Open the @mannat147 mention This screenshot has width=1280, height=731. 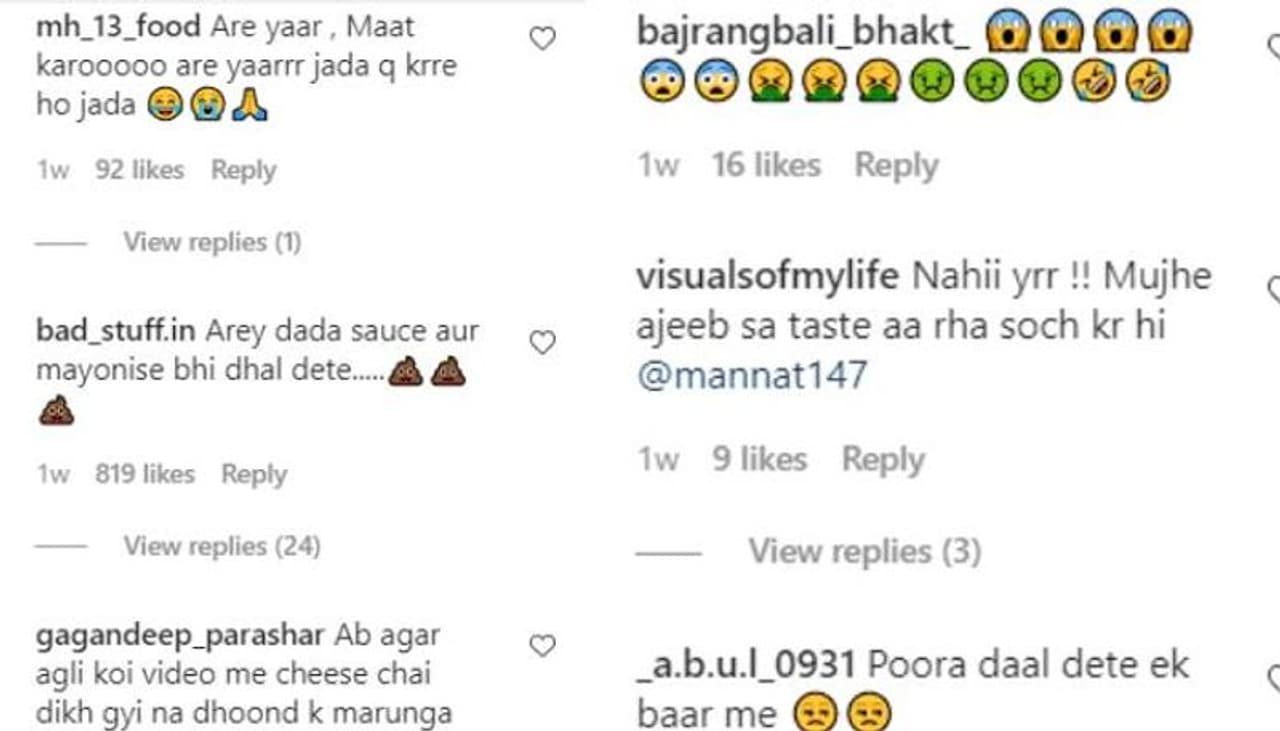751,376
